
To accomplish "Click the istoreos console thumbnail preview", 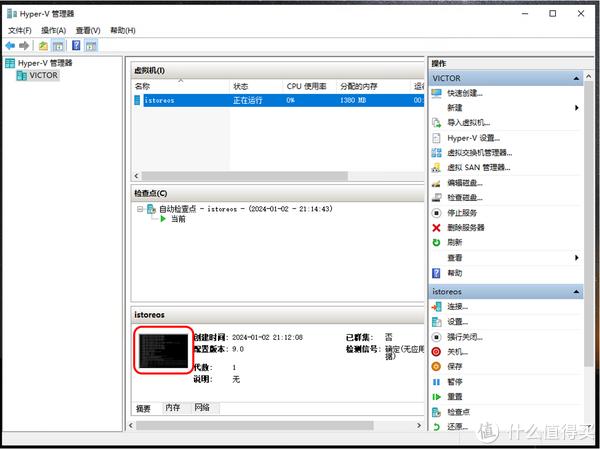I will point(164,351).
